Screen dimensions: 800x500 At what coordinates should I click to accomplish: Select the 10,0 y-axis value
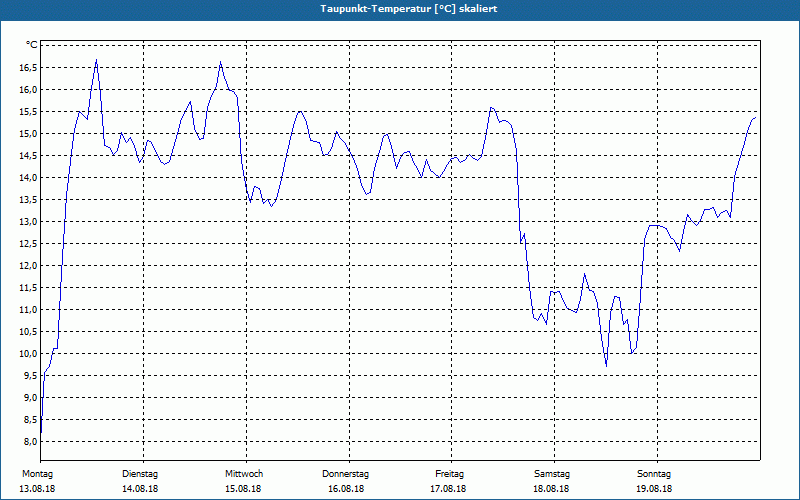[28, 354]
